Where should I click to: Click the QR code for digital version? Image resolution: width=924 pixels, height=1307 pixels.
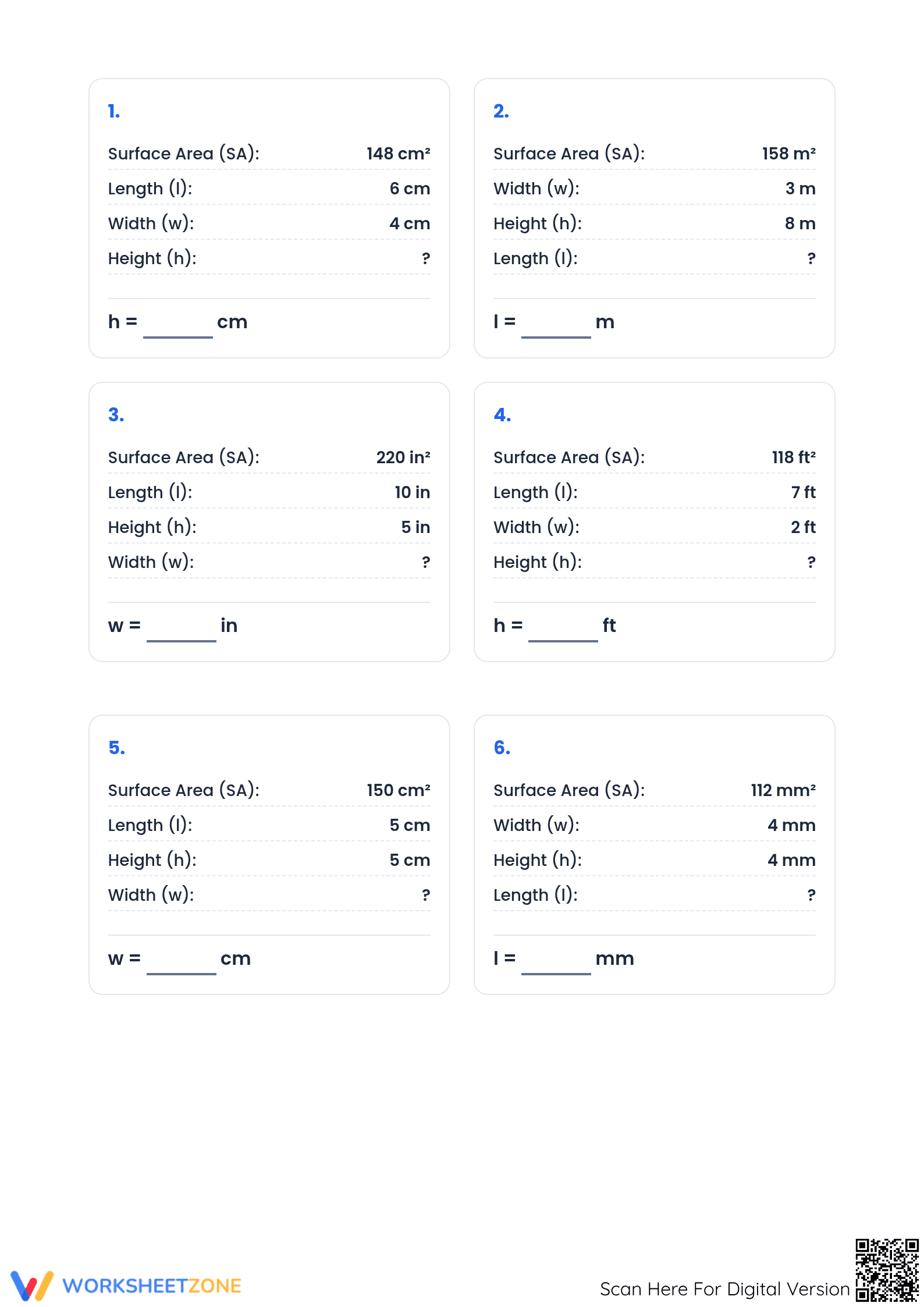click(887, 1270)
